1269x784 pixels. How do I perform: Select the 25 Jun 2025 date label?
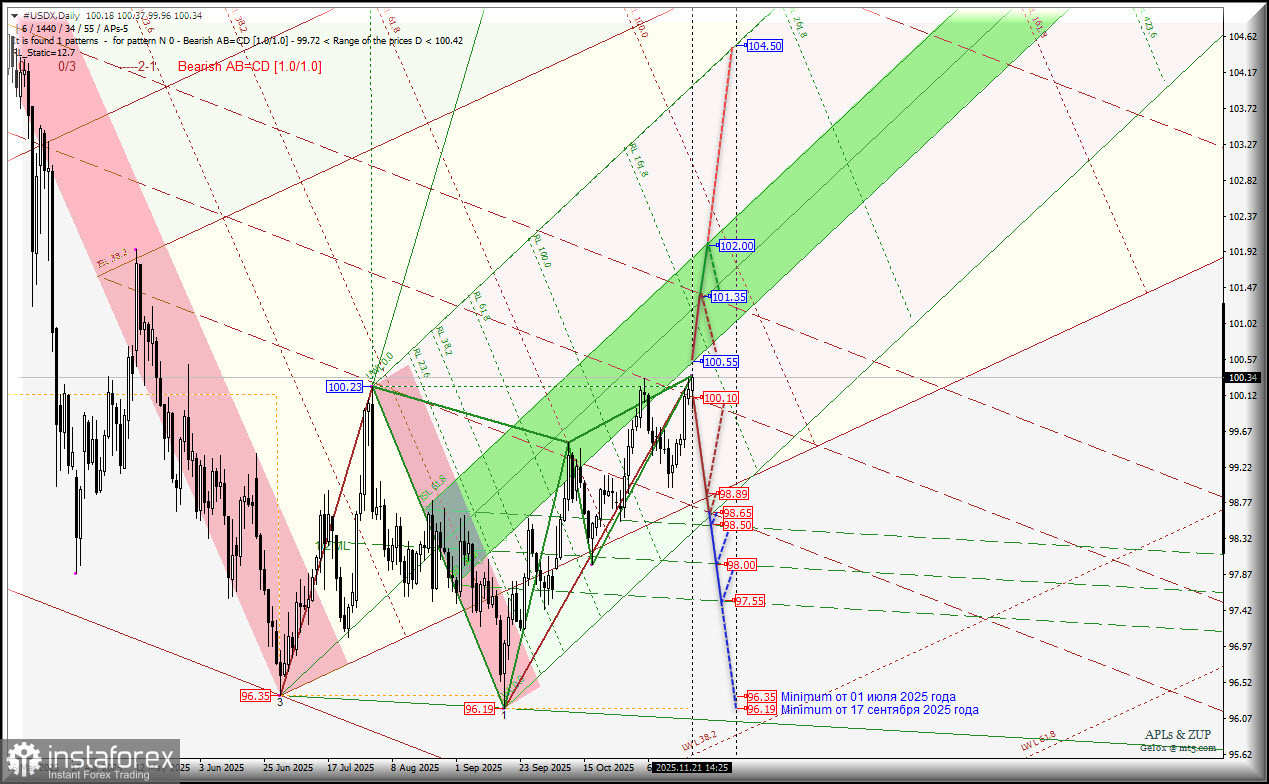click(287, 768)
